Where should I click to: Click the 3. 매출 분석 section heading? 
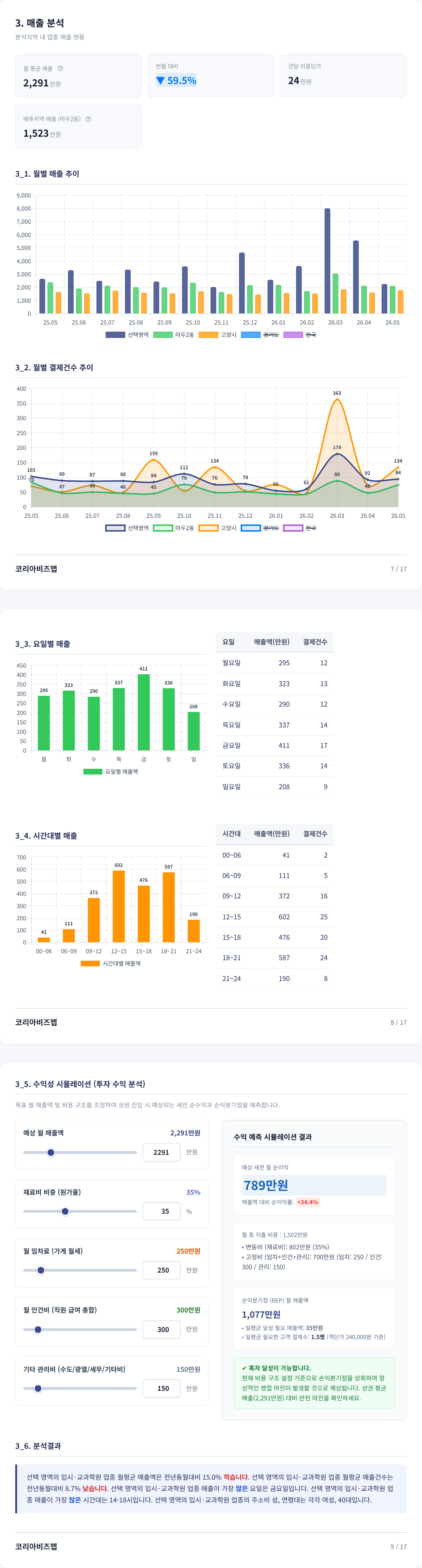pos(40,23)
